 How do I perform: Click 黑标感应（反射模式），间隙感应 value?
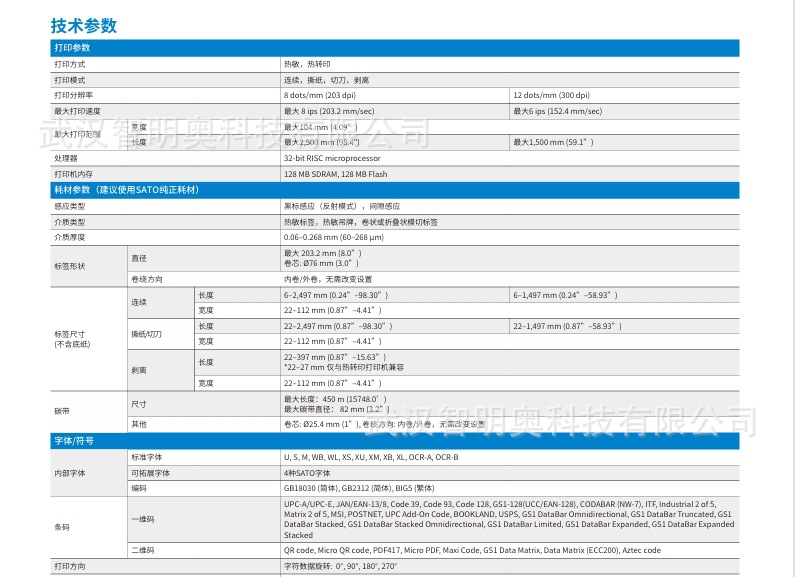click(x=342, y=206)
